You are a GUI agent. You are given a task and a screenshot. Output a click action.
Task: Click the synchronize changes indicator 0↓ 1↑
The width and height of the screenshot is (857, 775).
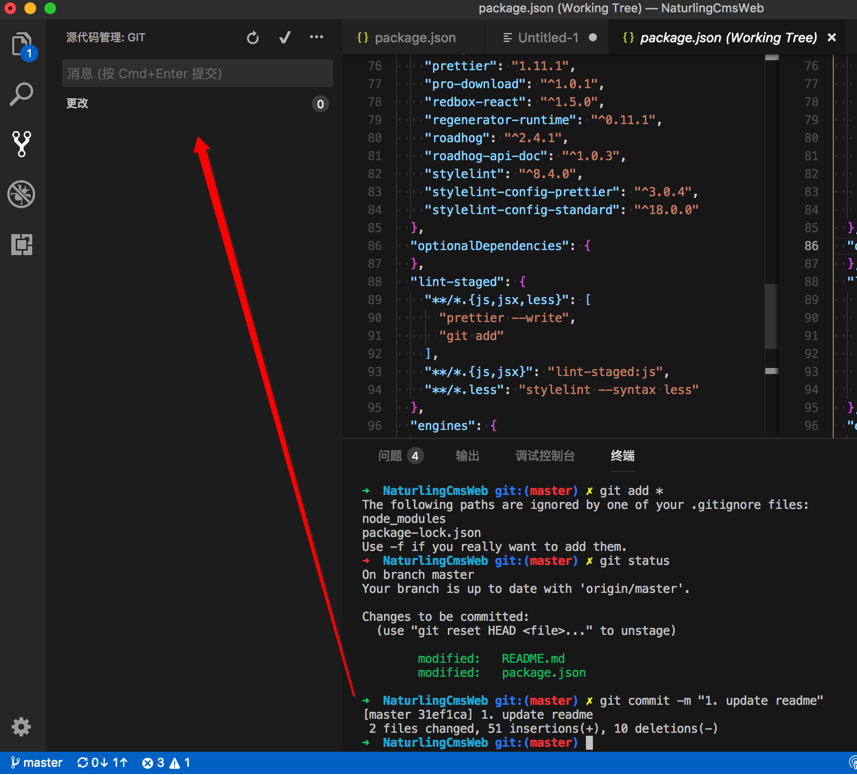(102, 763)
